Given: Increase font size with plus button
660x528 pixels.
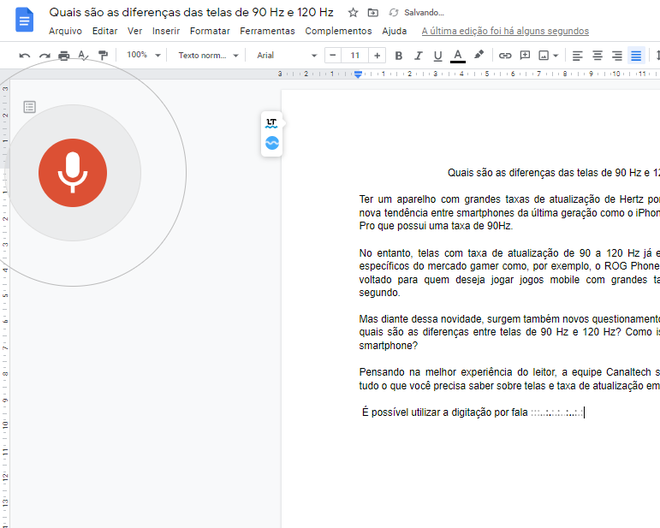Looking at the screenshot, I should point(377,56).
